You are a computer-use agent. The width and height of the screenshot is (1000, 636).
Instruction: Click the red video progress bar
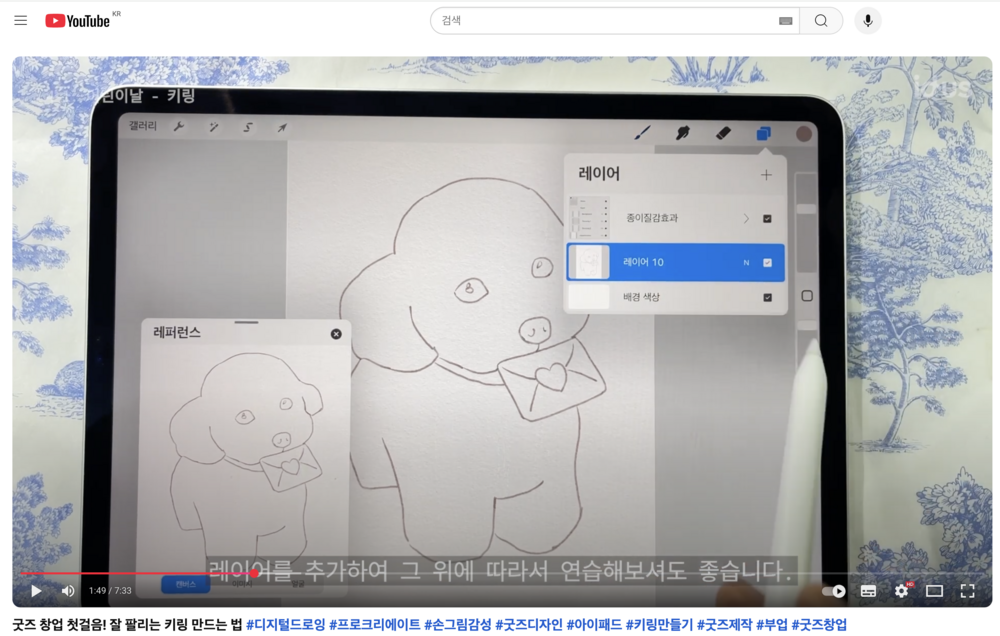[x=140, y=574]
